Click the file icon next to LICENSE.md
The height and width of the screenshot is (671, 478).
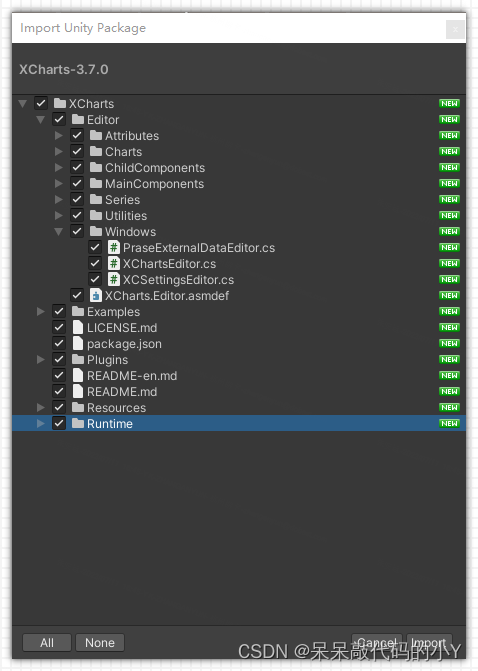pyautogui.click(x=77, y=327)
